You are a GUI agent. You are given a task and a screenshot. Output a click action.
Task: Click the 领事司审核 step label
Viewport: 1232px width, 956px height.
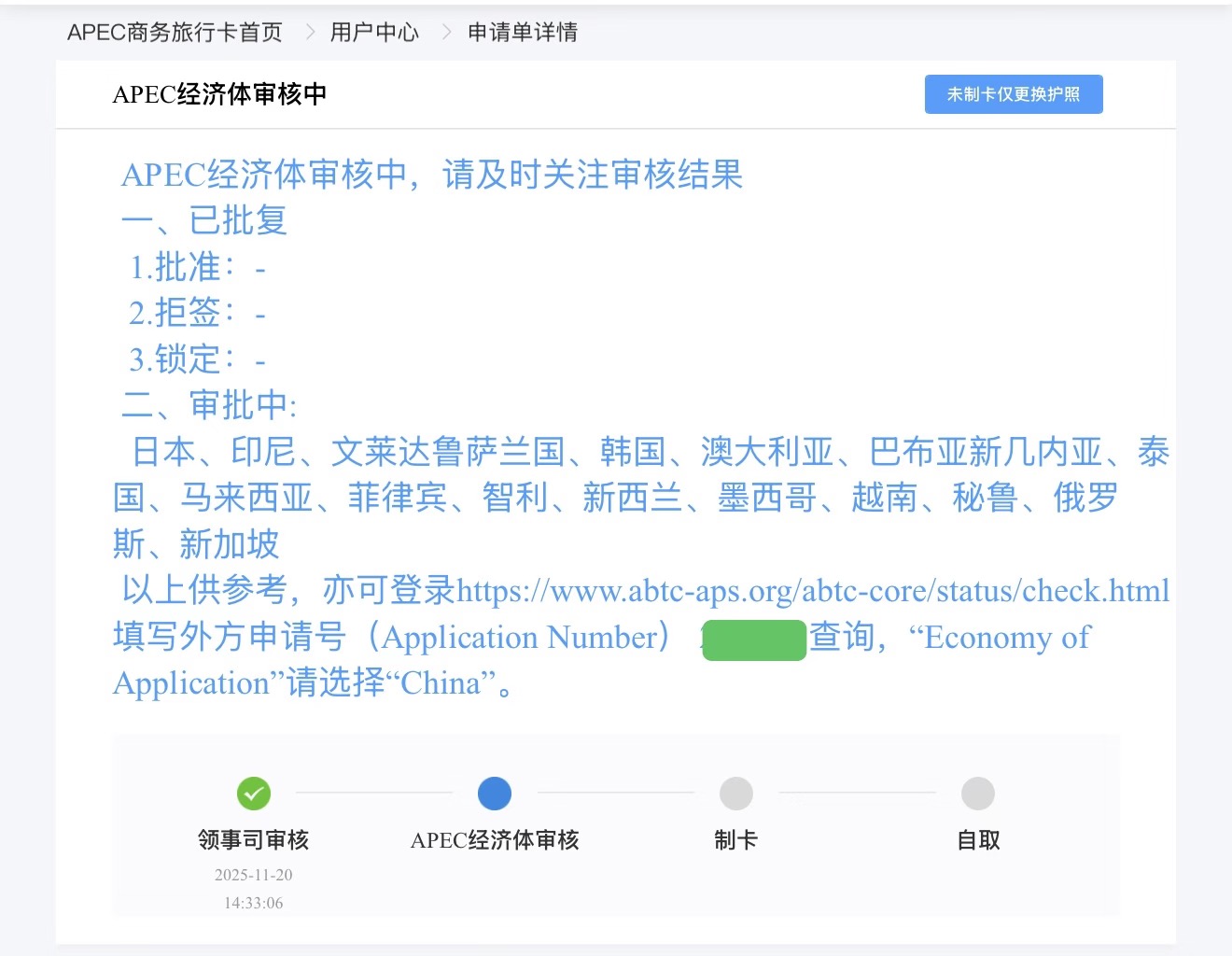coord(254,840)
